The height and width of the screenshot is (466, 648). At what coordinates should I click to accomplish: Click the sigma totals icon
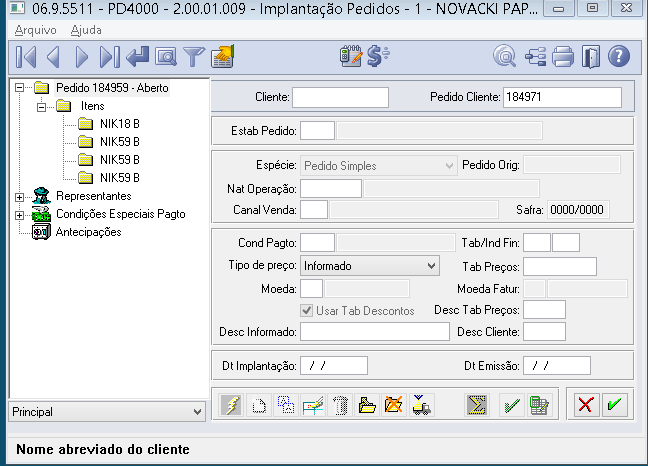click(476, 405)
